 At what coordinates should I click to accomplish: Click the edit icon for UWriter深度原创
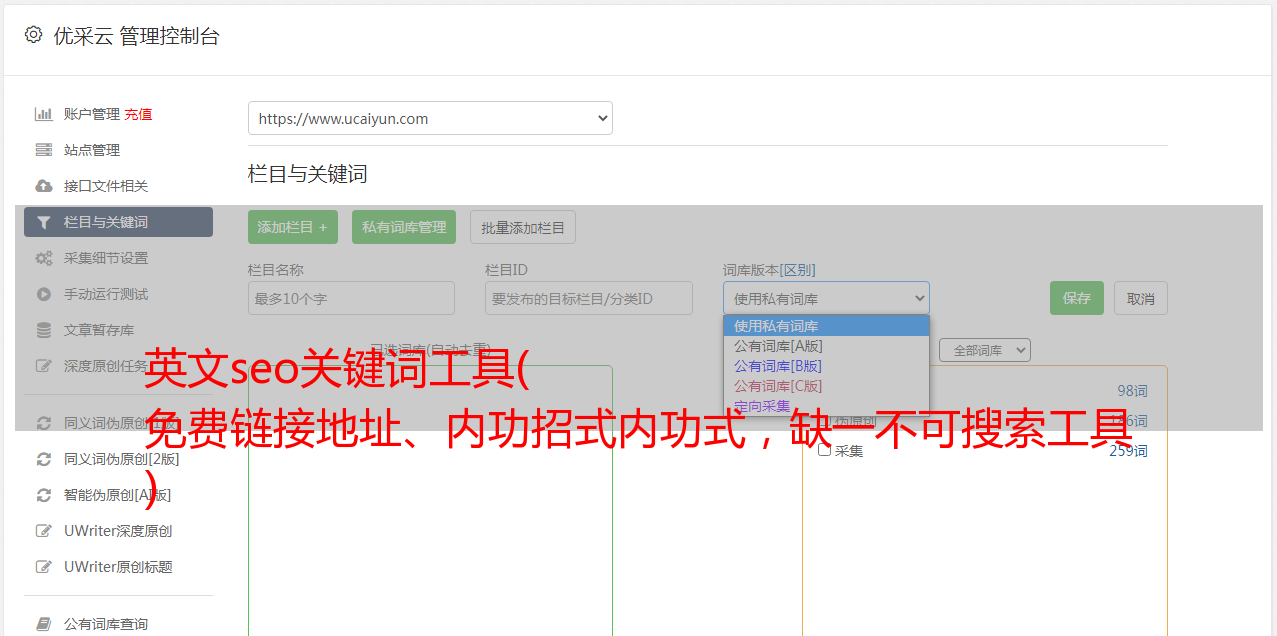pos(43,531)
